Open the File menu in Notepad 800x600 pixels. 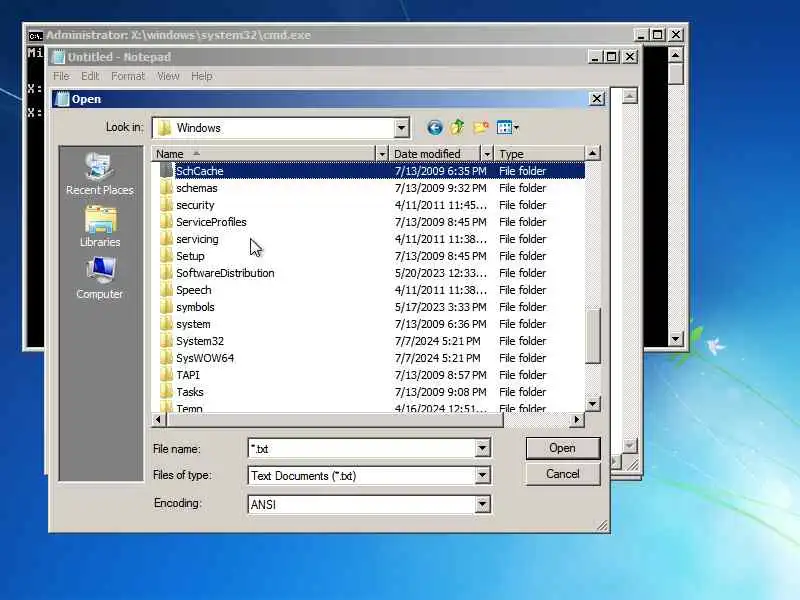coord(61,76)
